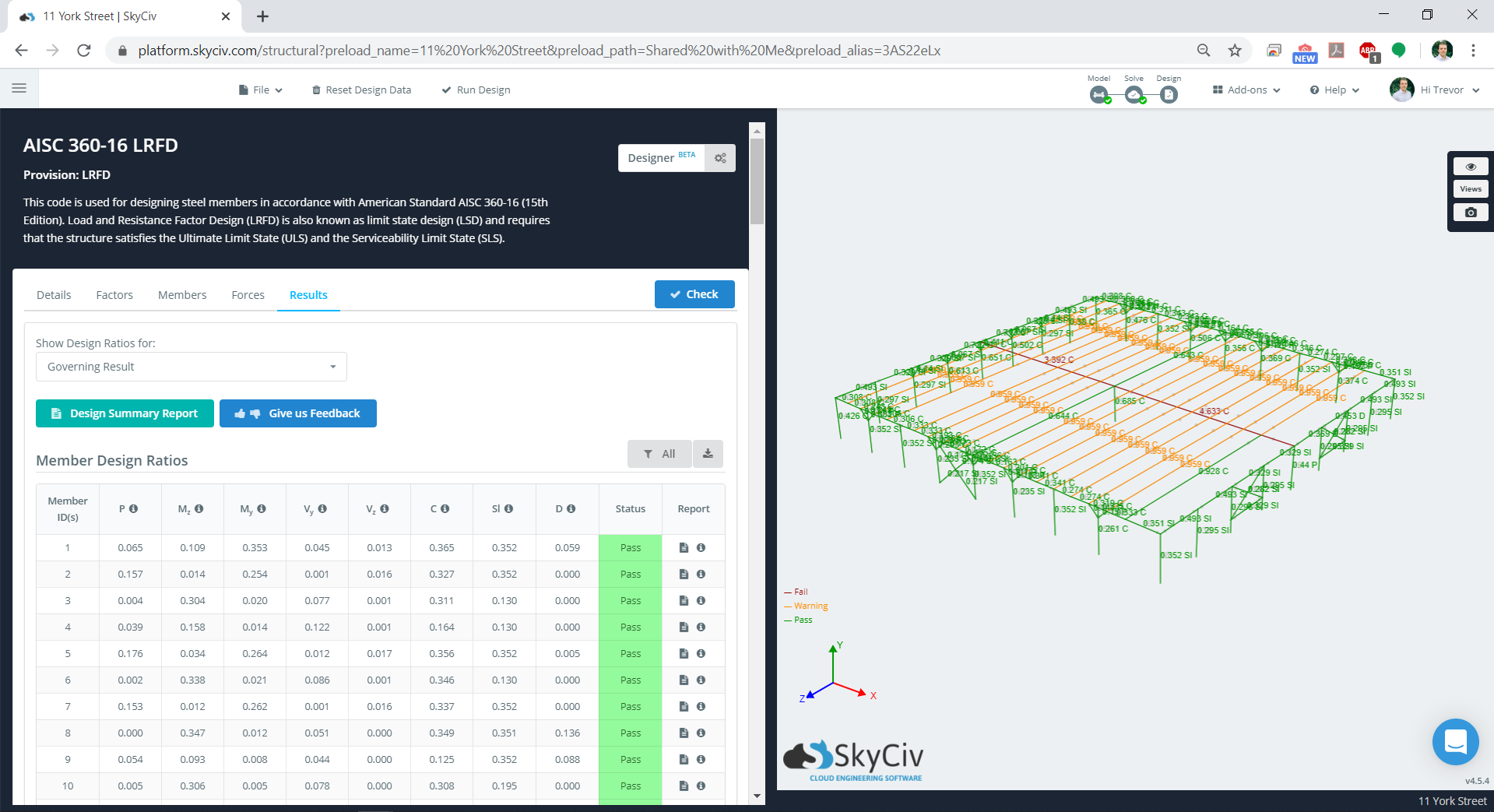Open the File dropdown menu
Image resolution: width=1494 pixels, height=812 pixels.
point(261,90)
